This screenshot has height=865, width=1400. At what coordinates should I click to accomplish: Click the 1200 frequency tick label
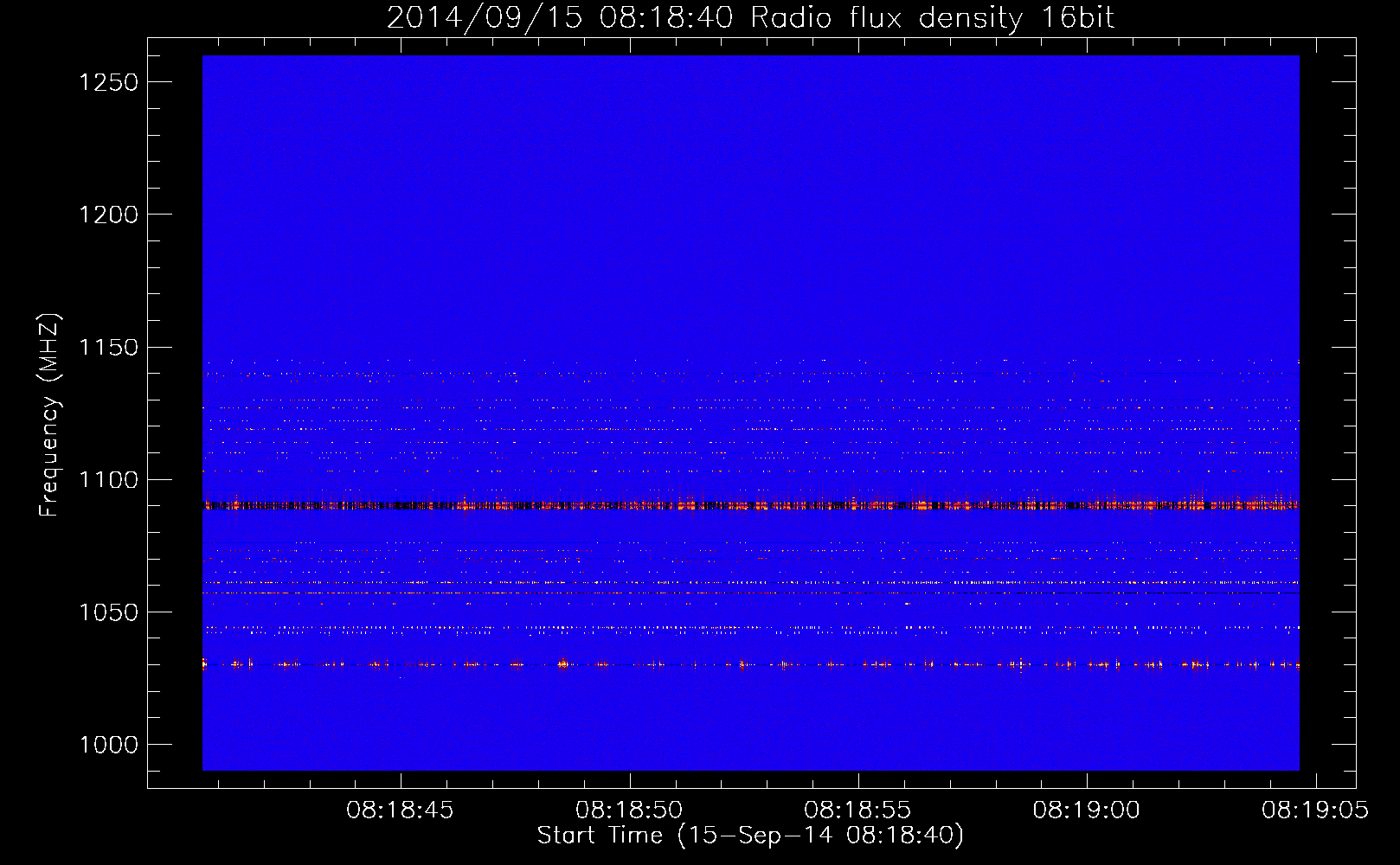click(x=108, y=215)
